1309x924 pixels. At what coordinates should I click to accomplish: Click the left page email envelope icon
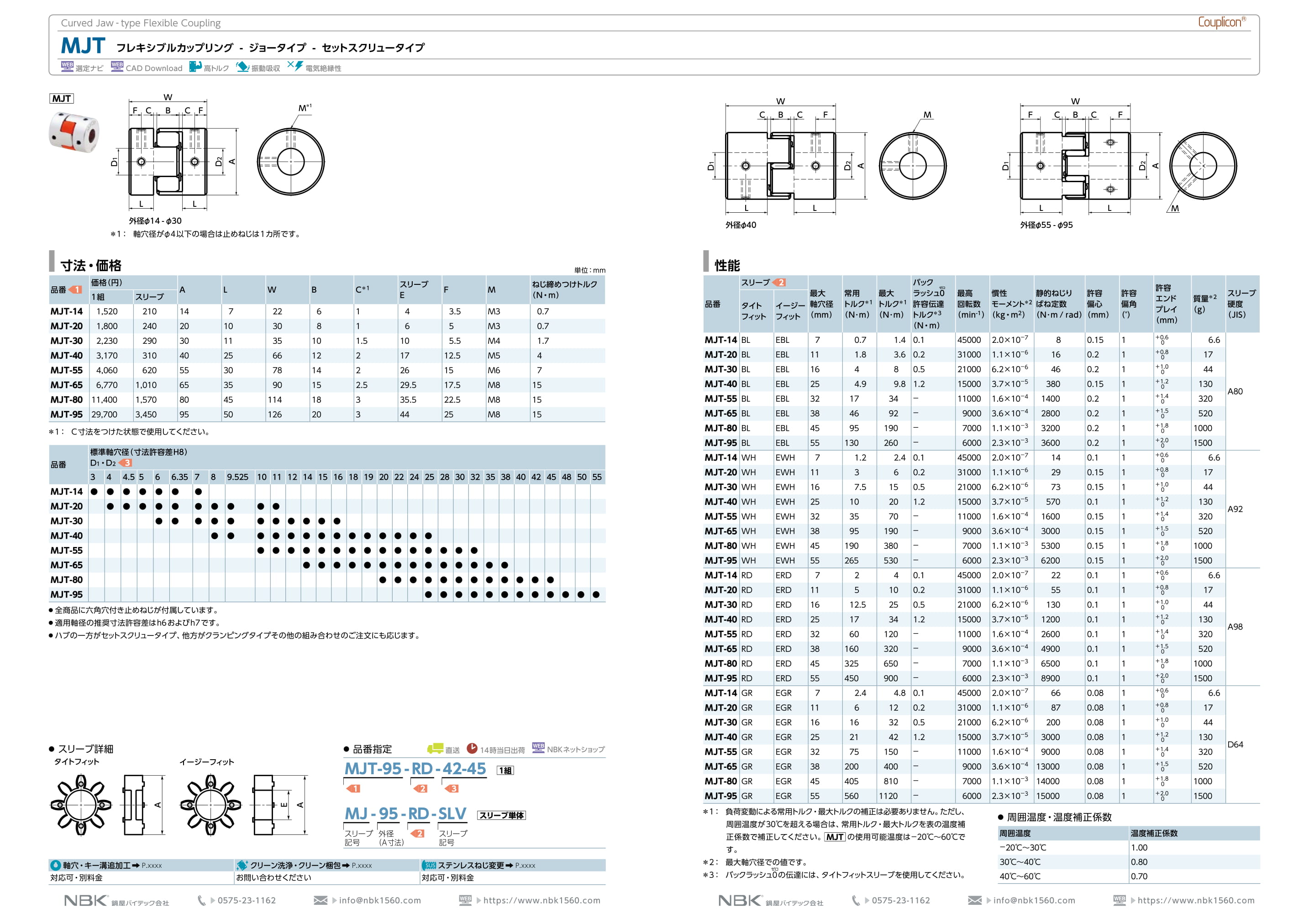click(321, 900)
